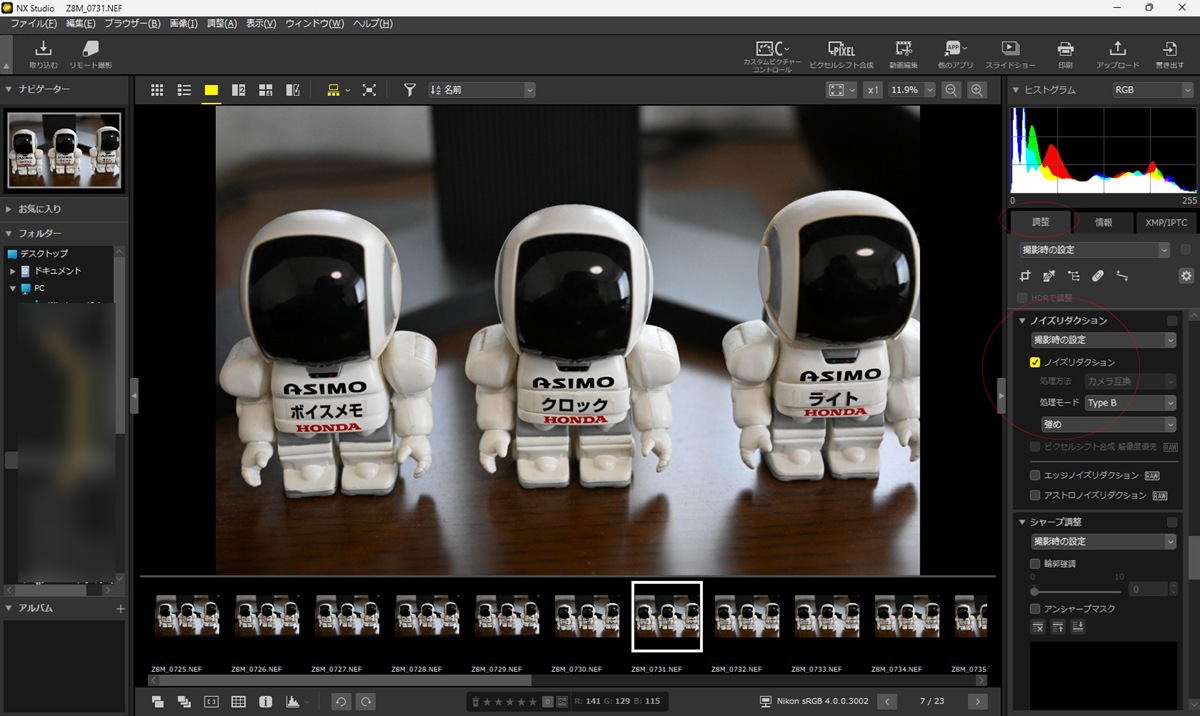The width and height of the screenshot is (1200, 716).
Task: Toggle checkbox beside top 撮影時の設定 dropdown
Action: click(x=1186, y=250)
